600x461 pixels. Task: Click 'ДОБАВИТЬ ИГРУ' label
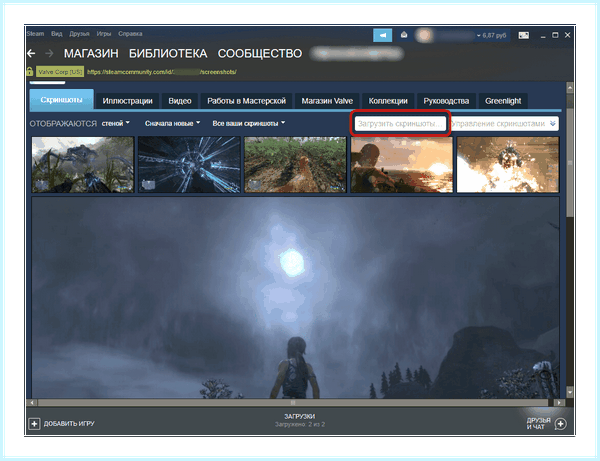[x=69, y=424]
